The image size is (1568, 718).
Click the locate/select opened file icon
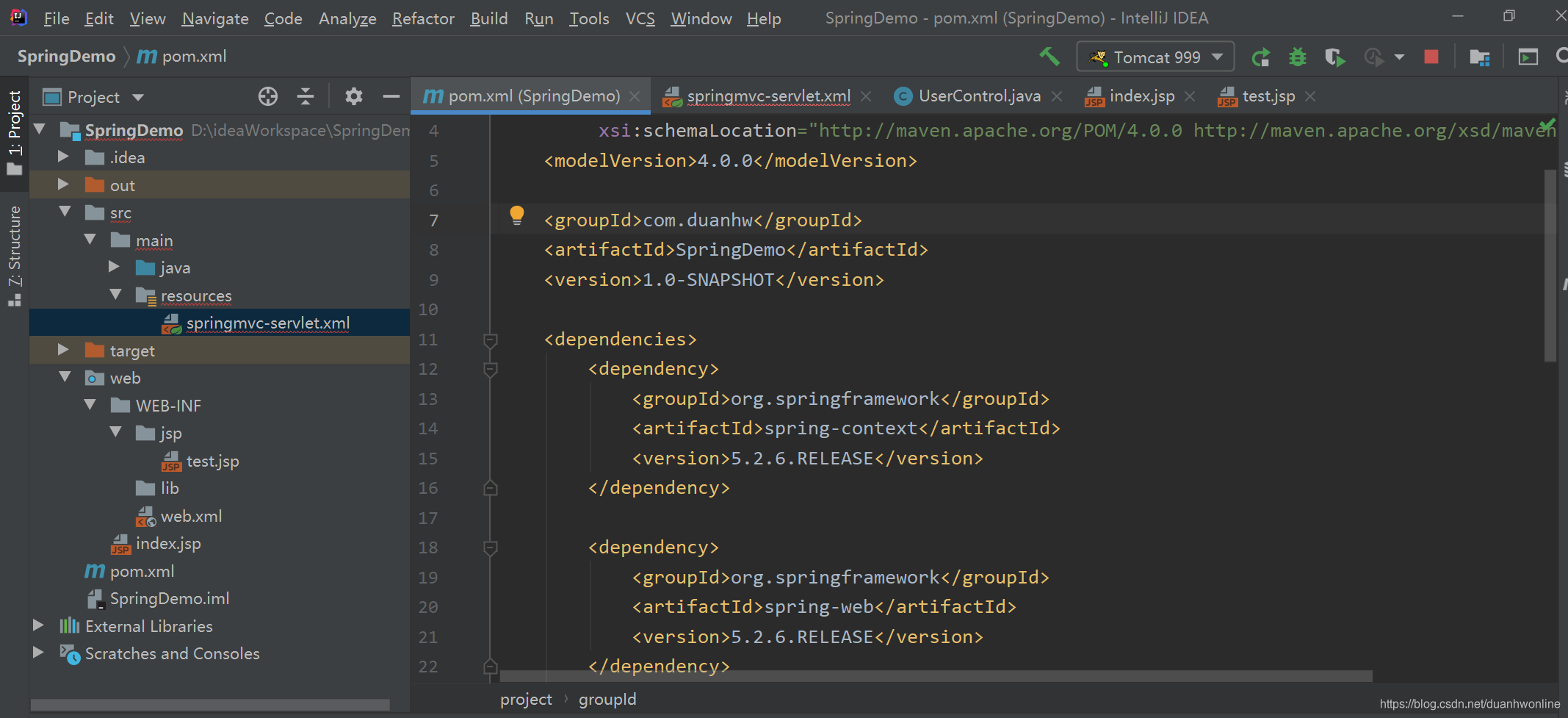(x=268, y=96)
